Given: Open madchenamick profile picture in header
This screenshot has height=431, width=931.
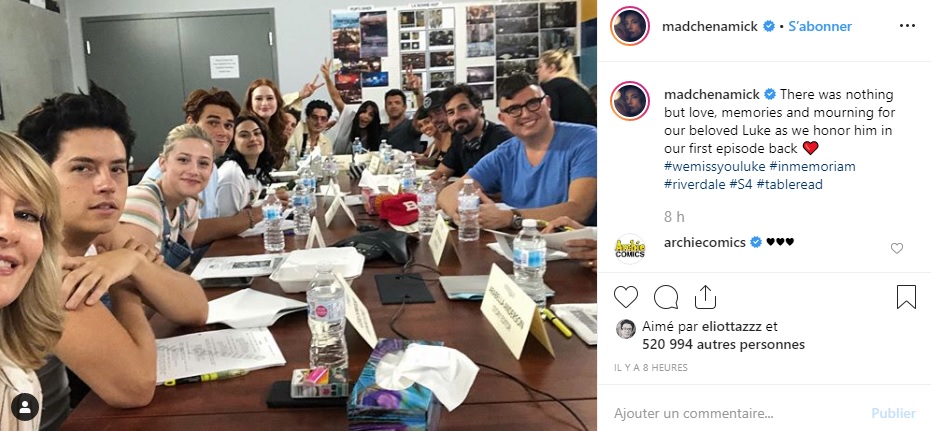Looking at the screenshot, I should click(629, 26).
